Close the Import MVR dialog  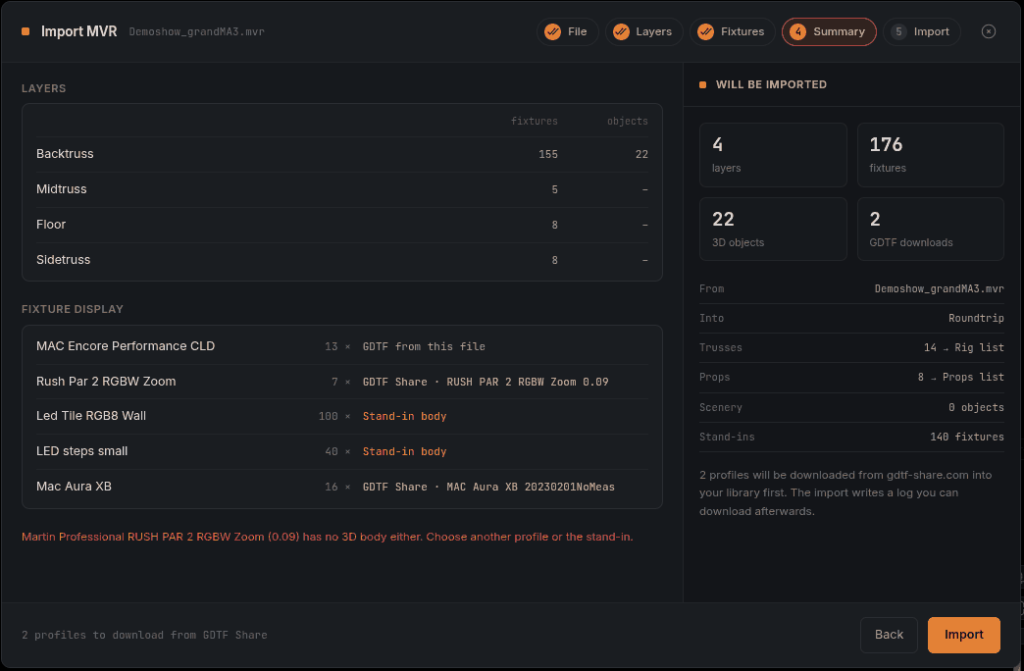pos(988,31)
